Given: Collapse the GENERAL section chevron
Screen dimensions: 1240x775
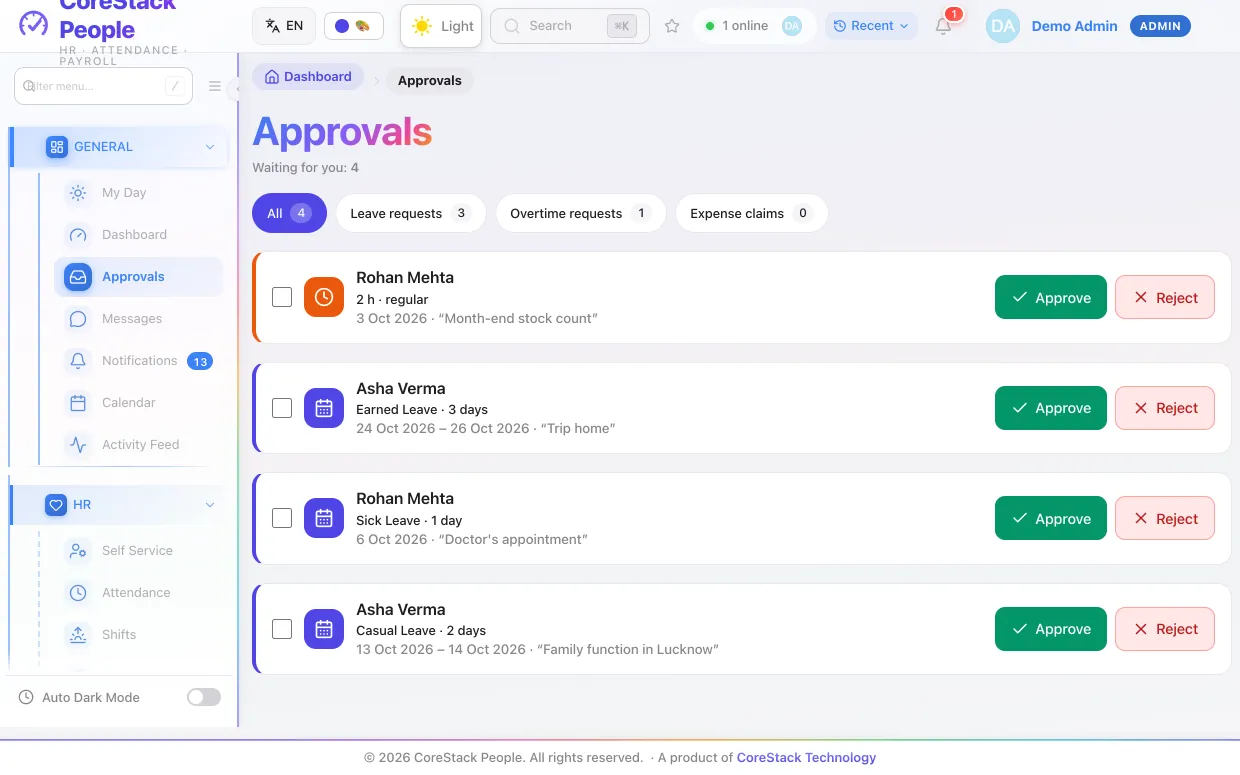Looking at the screenshot, I should [210, 147].
